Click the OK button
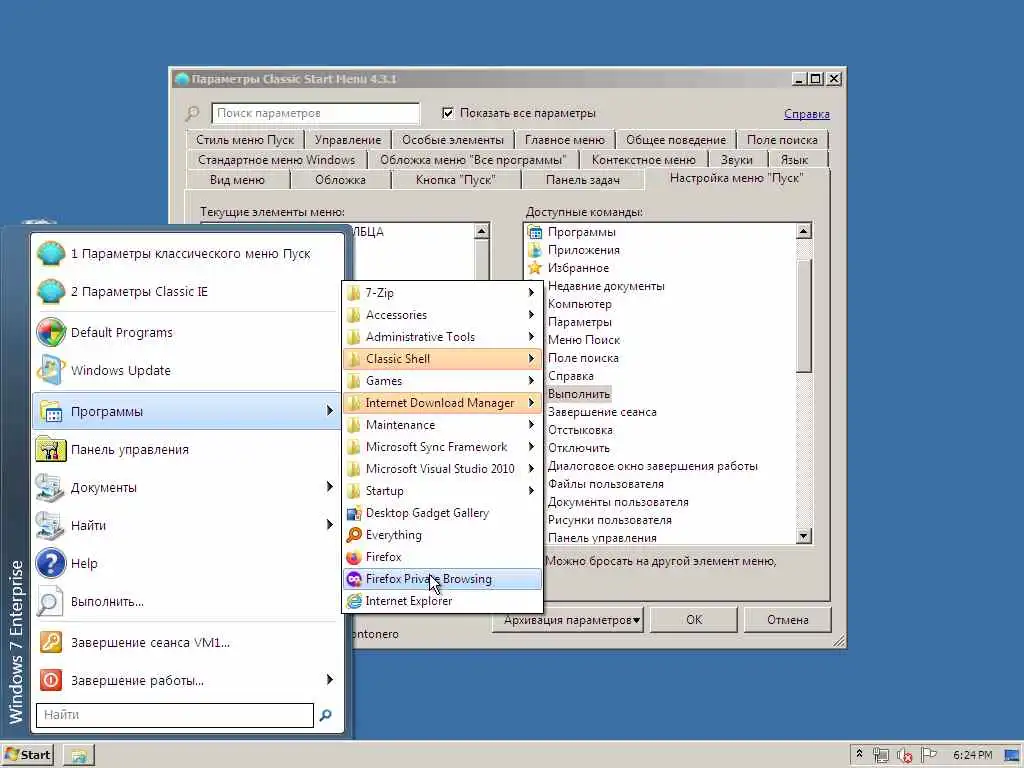 [x=694, y=620]
